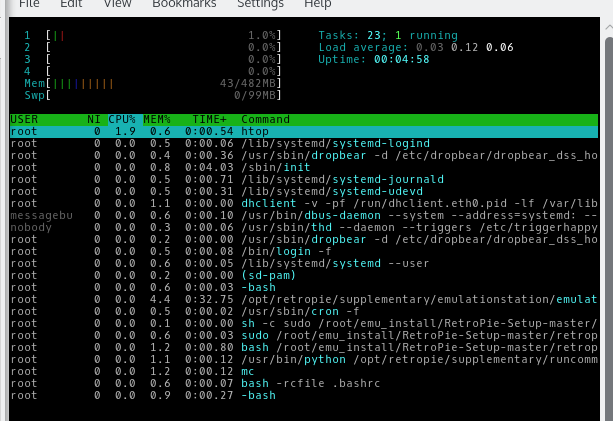Click the Mem usage meter bar
The width and height of the screenshot is (613, 421).
coord(150,83)
